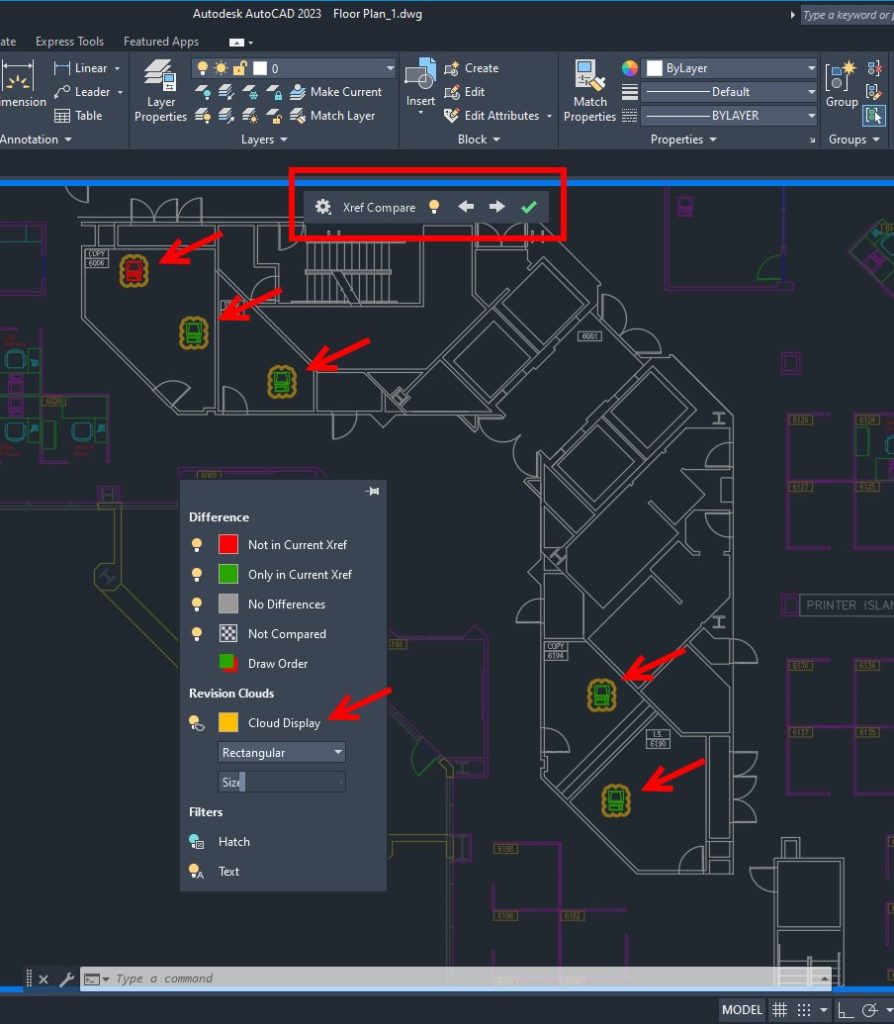Screen dimensions: 894x1024
Task: Go to next difference arrow
Action: tap(497, 207)
